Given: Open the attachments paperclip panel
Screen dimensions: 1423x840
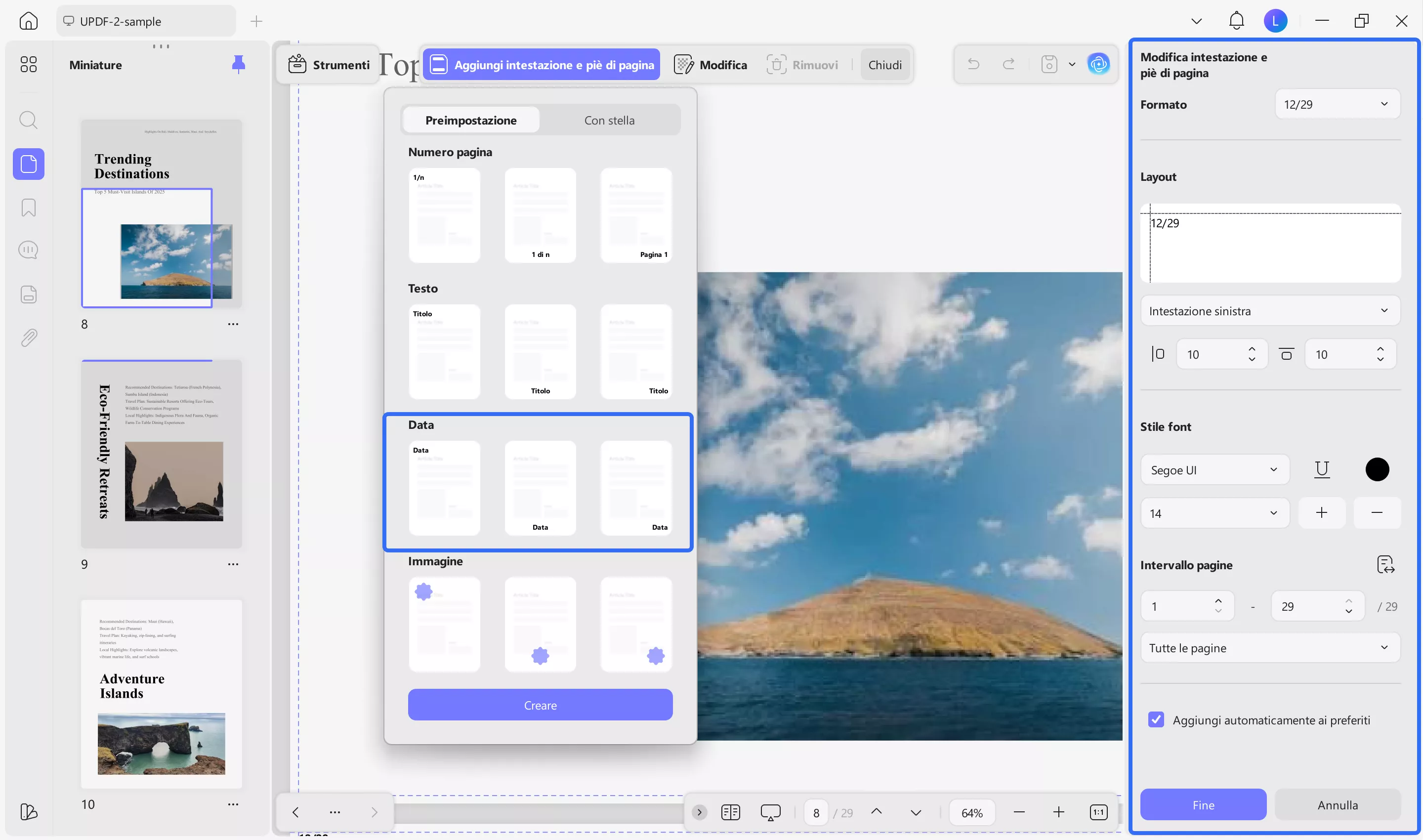Looking at the screenshot, I should pos(28,338).
